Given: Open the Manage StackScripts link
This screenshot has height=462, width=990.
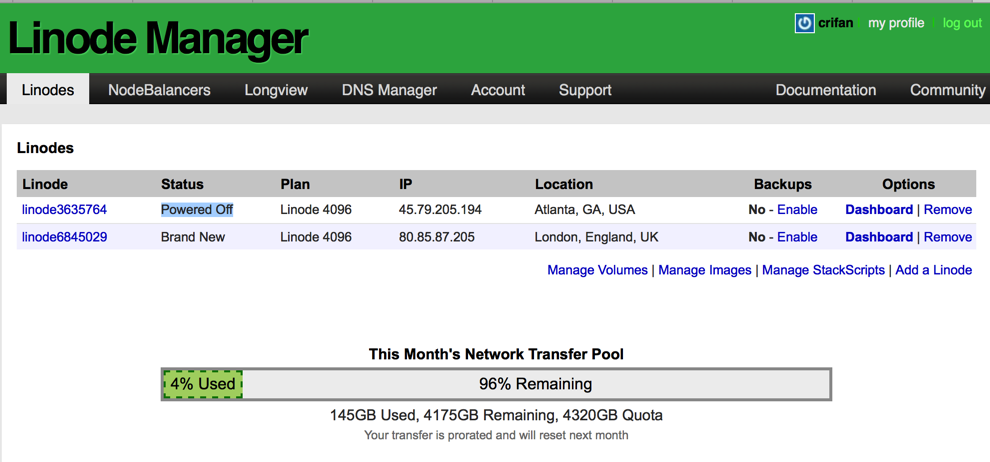Looking at the screenshot, I should tap(823, 270).
